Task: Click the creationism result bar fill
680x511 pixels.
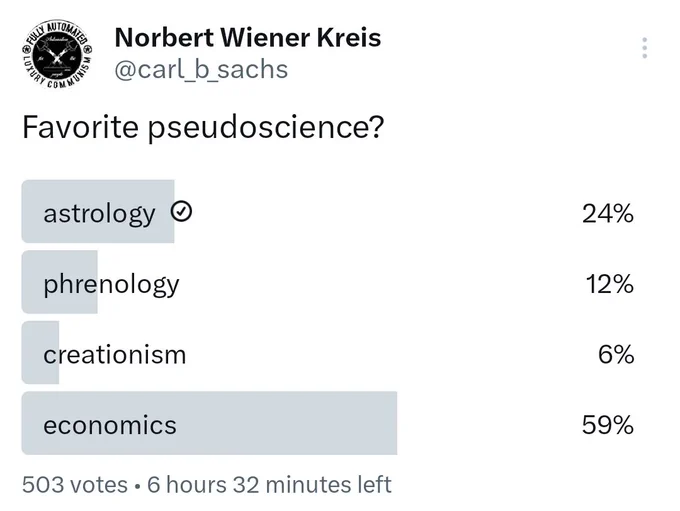Action: coord(40,352)
